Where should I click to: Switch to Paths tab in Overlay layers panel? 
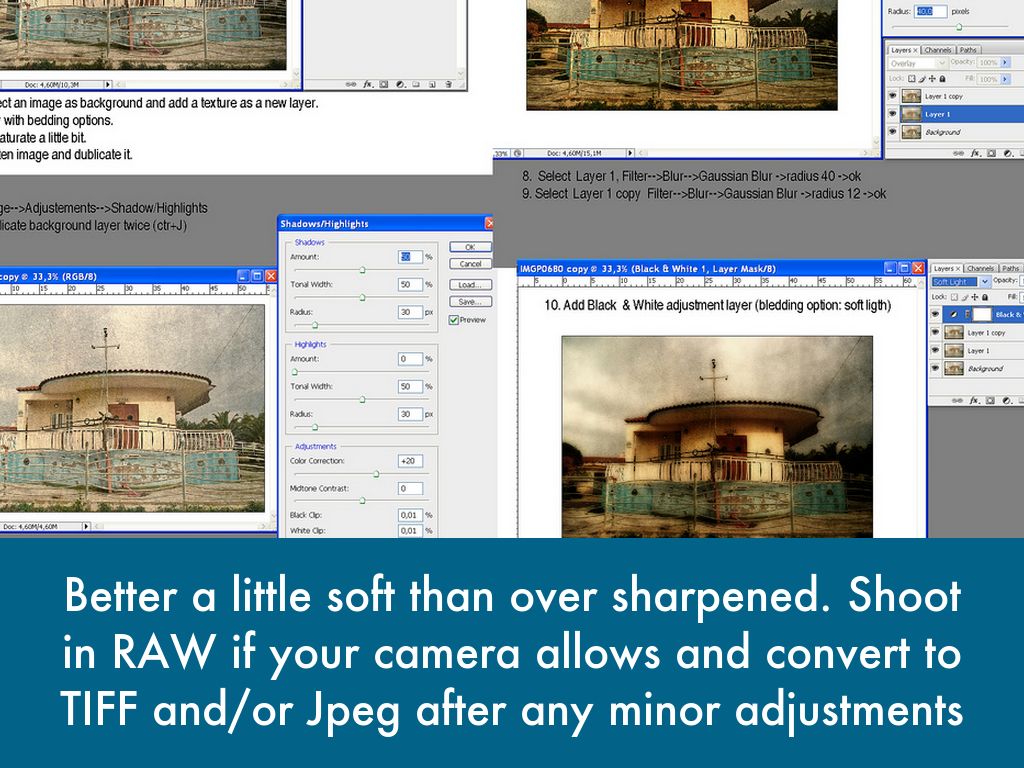click(x=968, y=50)
